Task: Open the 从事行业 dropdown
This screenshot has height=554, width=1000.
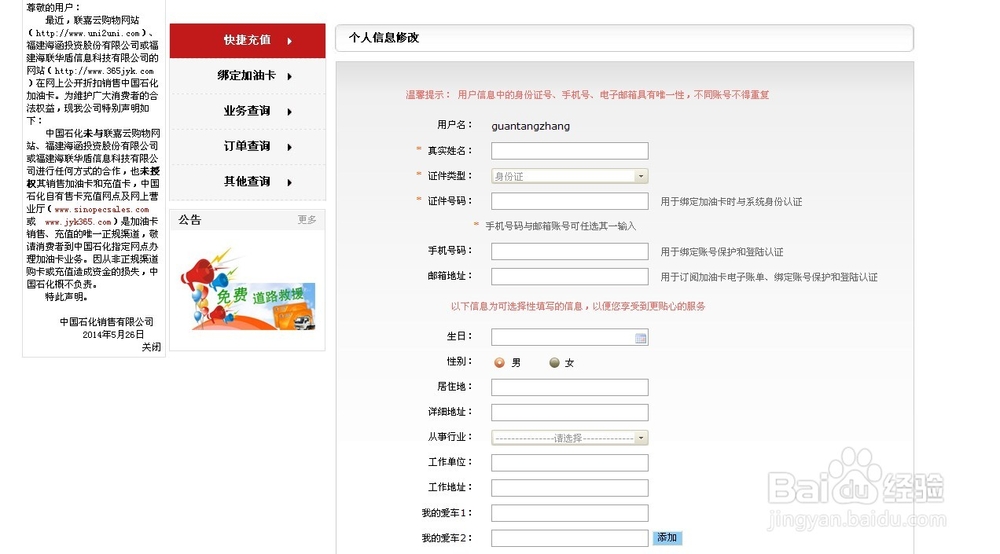Action: pos(570,438)
